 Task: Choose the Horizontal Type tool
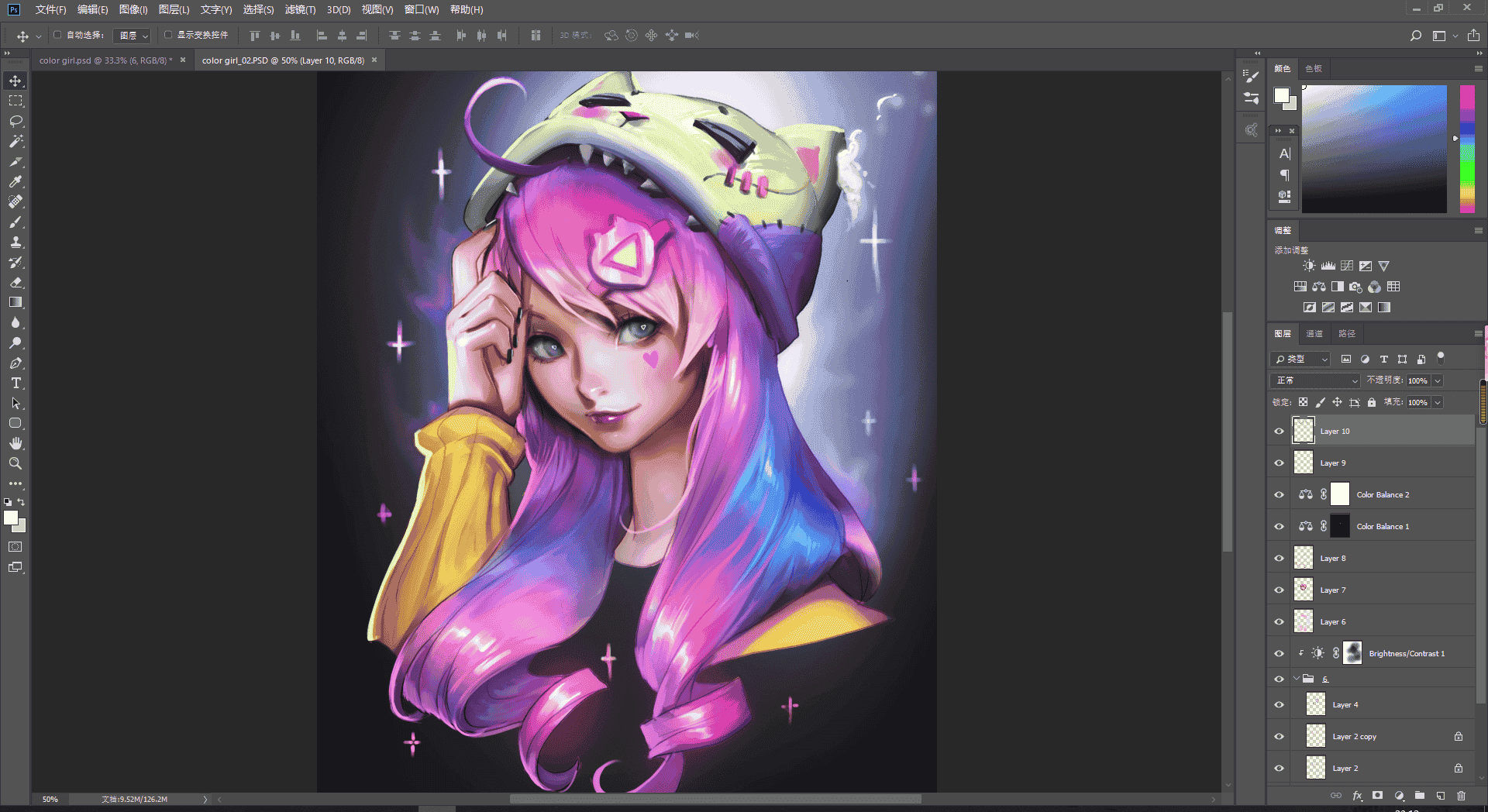pyautogui.click(x=15, y=383)
